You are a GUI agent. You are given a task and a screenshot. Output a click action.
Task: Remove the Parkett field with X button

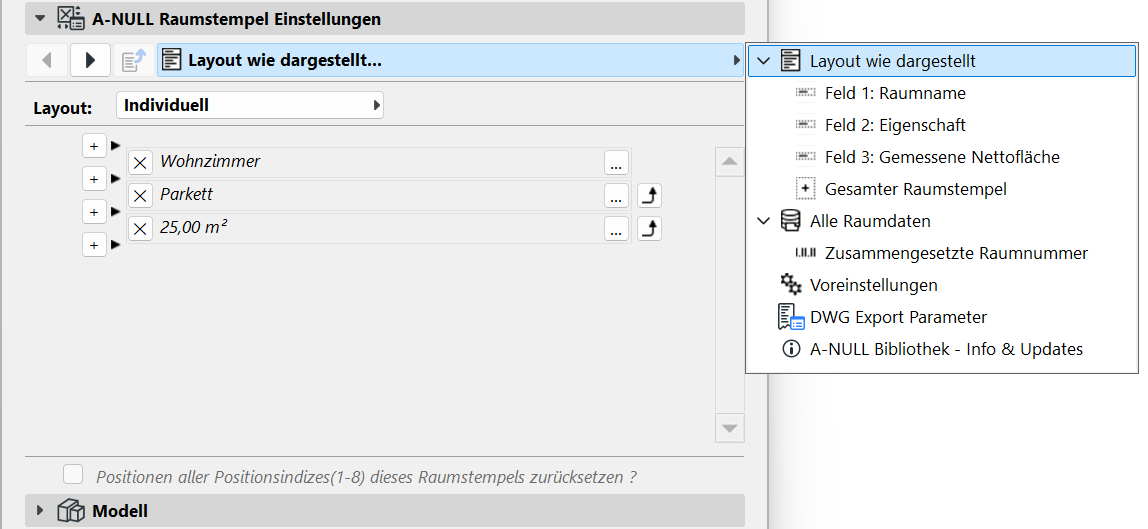(x=141, y=196)
